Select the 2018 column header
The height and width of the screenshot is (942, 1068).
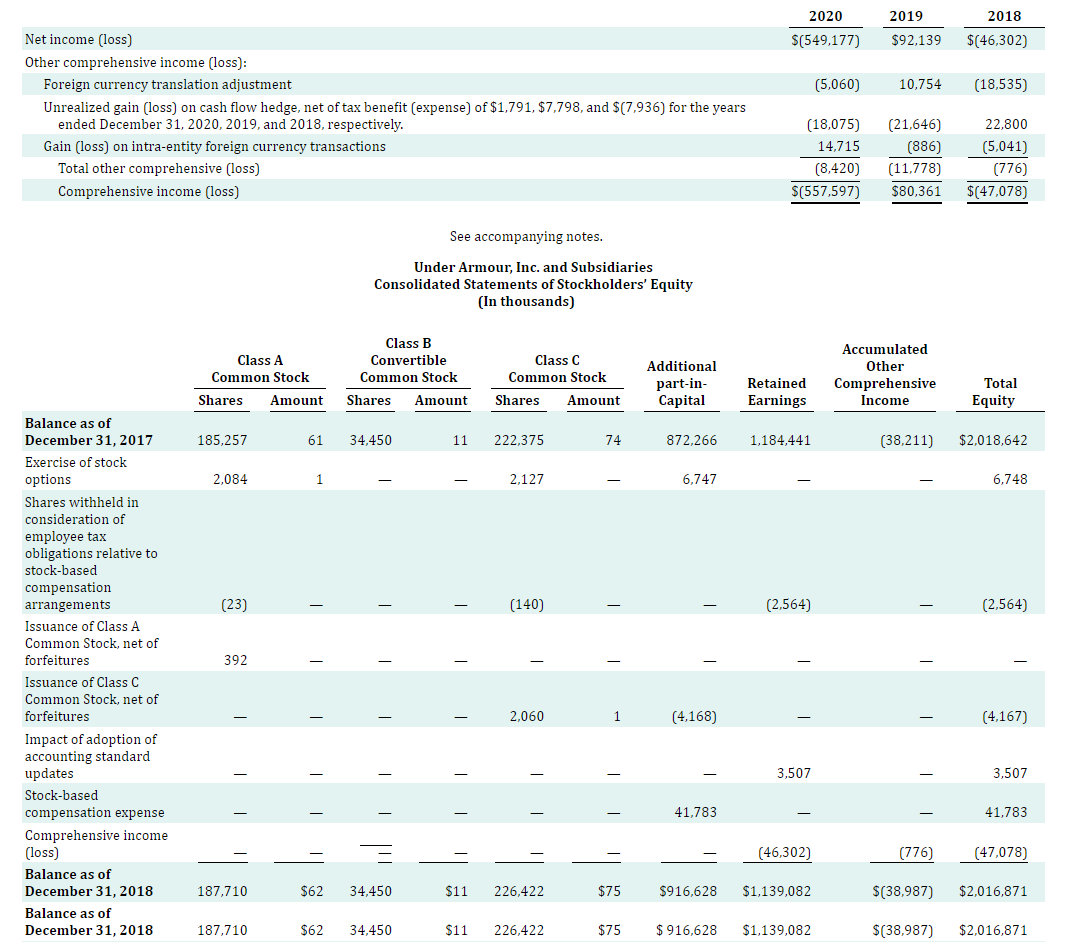[1003, 16]
